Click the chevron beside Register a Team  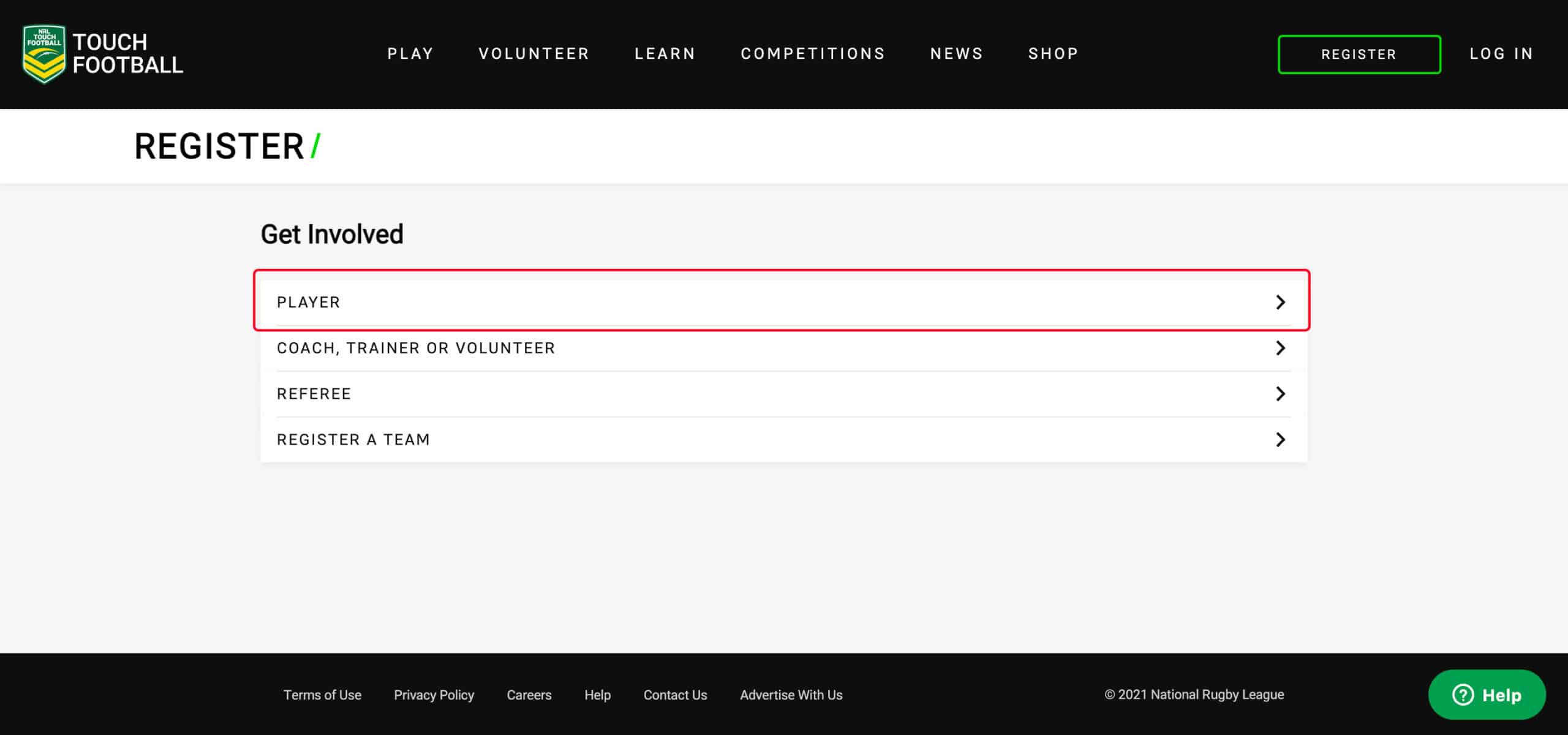pyautogui.click(x=1280, y=440)
